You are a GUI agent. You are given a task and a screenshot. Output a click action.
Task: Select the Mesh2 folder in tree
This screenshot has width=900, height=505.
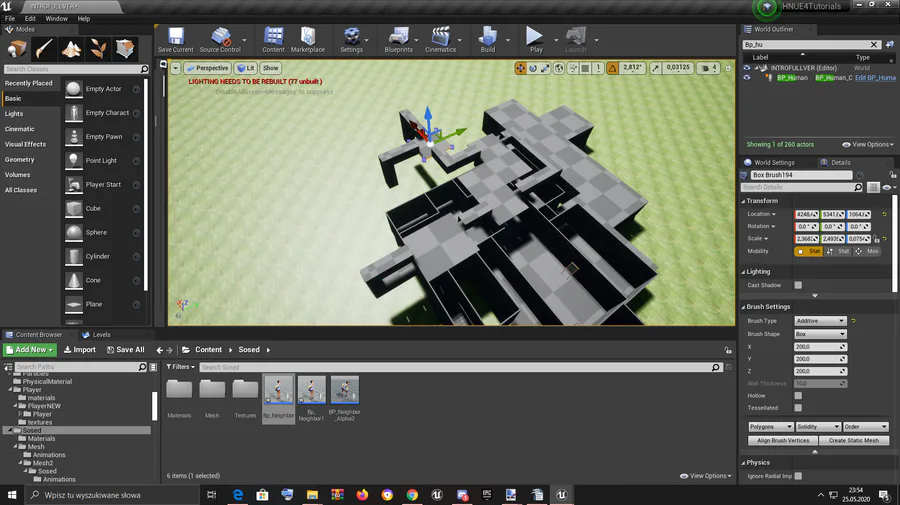42,463
